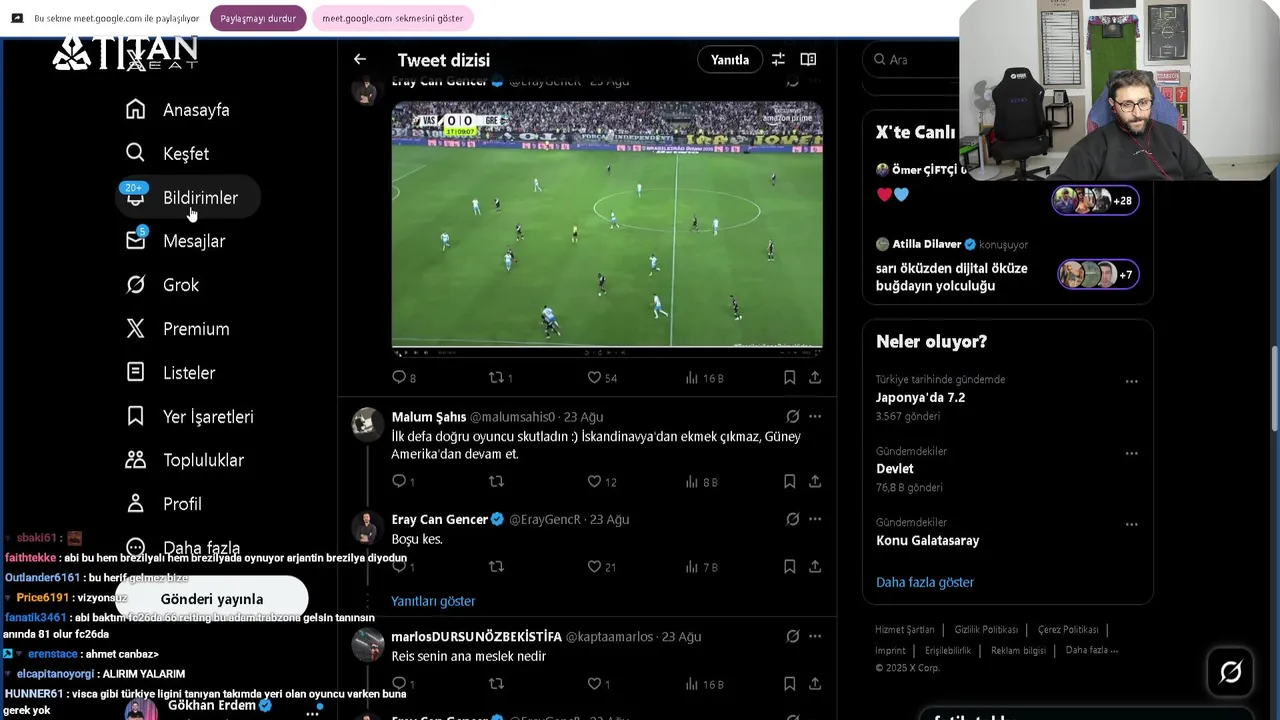The width and height of the screenshot is (1280, 720).
Task: View analytics 8 B on Malum Şahıs tweet
Action: 702,482
